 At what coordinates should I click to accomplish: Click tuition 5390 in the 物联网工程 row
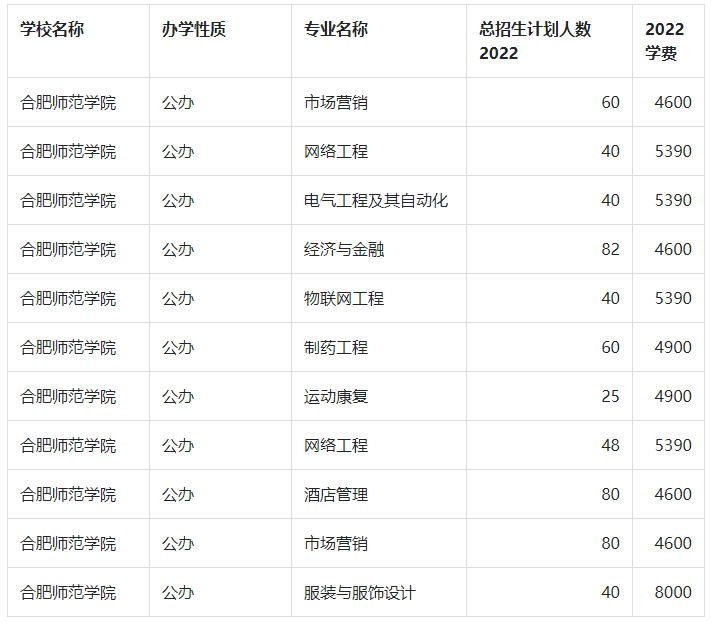(672, 298)
